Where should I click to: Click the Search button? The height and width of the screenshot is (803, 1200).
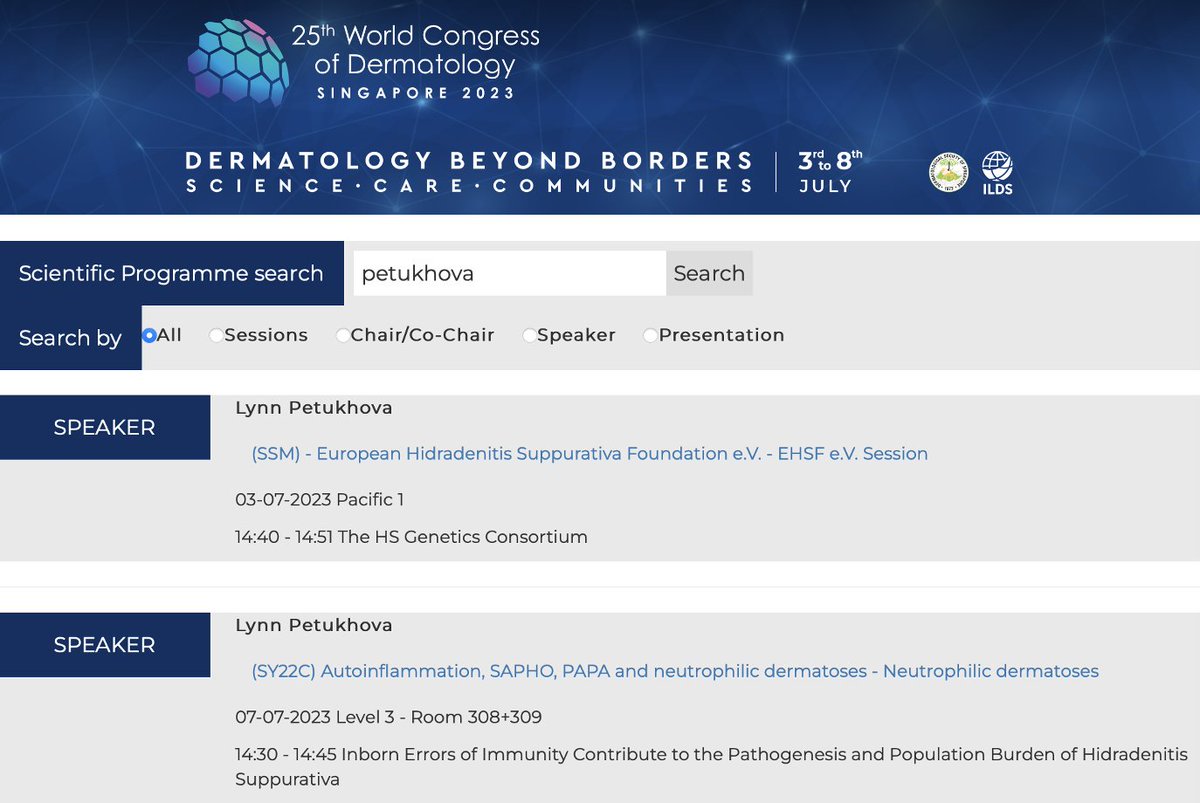709,273
